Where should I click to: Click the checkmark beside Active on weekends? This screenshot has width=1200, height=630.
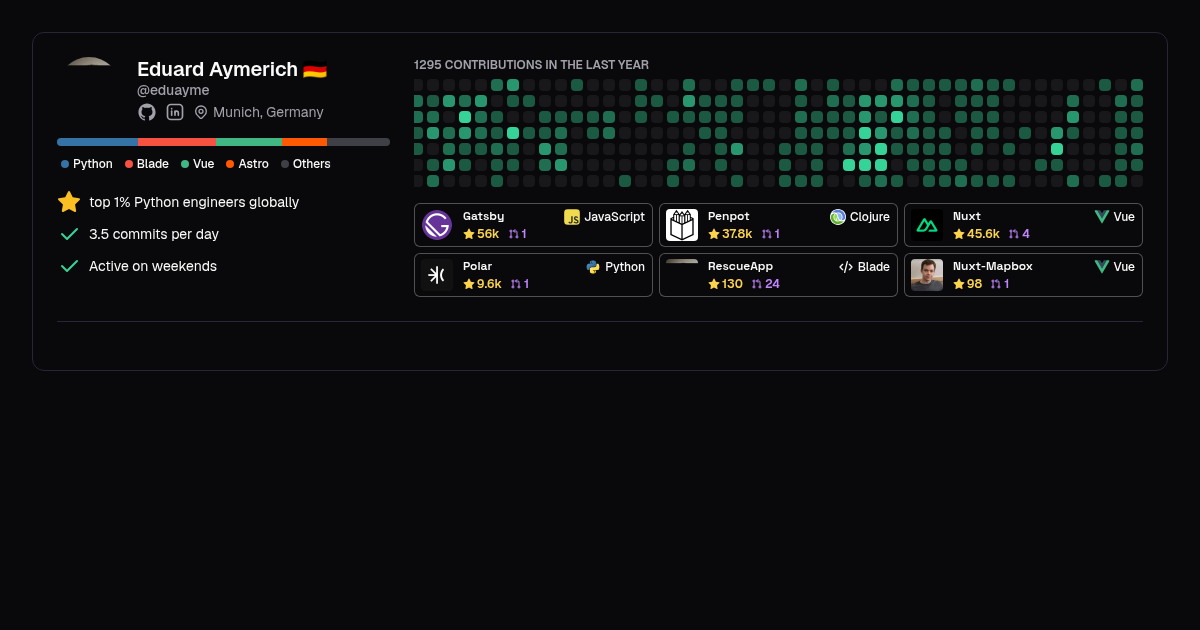pos(69,266)
